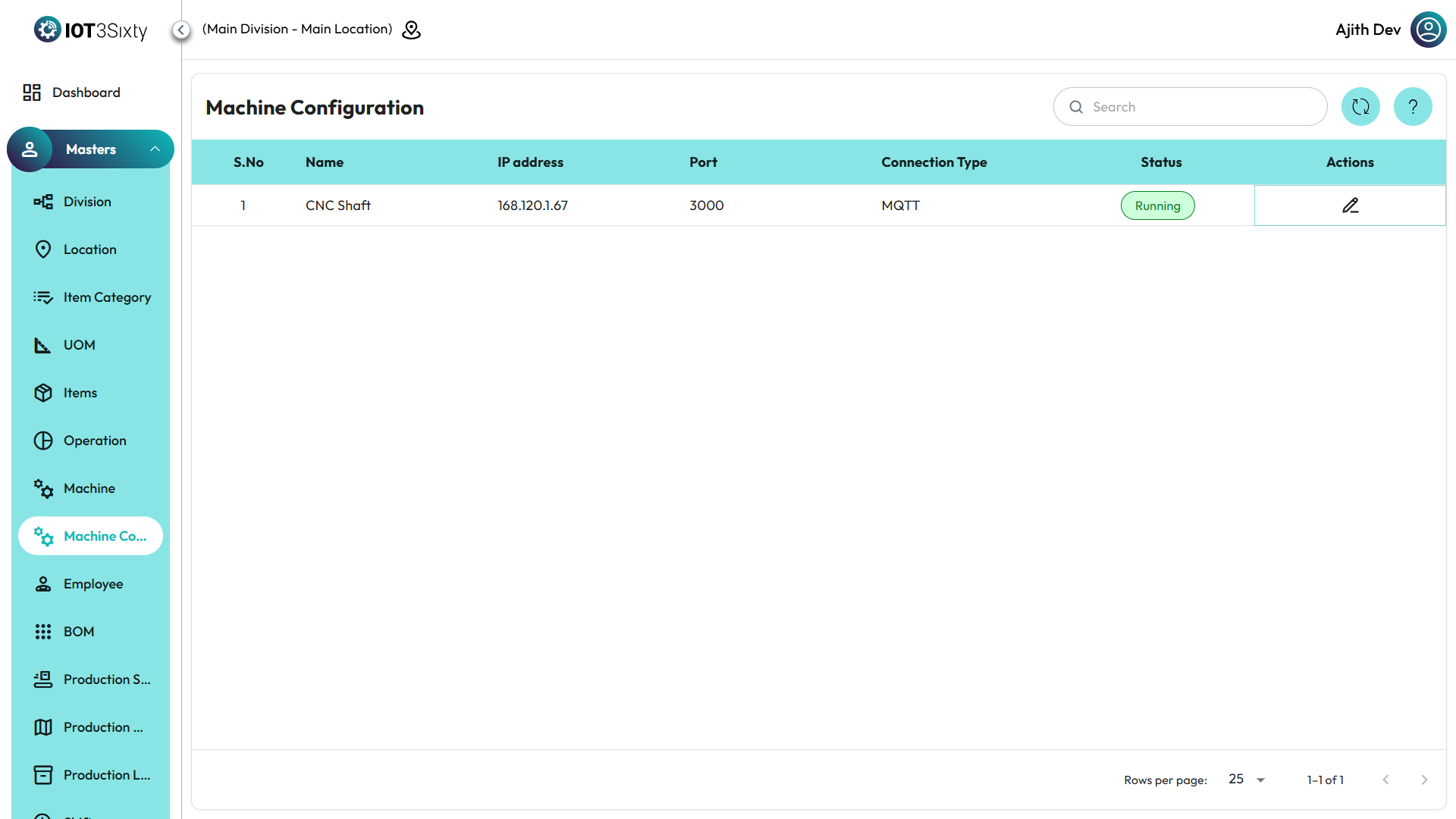1456x819 pixels.
Task: Open the help question mark icon
Action: 1413,107
